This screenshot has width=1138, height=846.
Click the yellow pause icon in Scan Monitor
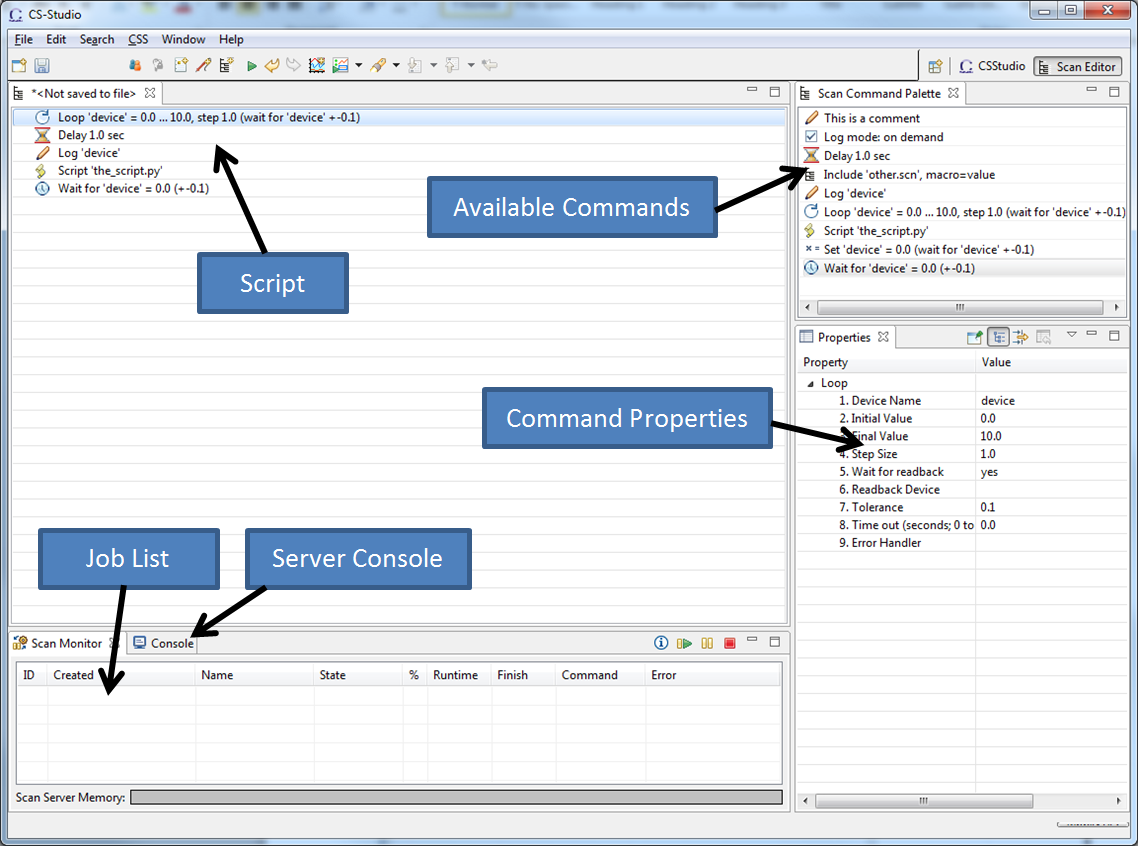pyautogui.click(x=707, y=643)
